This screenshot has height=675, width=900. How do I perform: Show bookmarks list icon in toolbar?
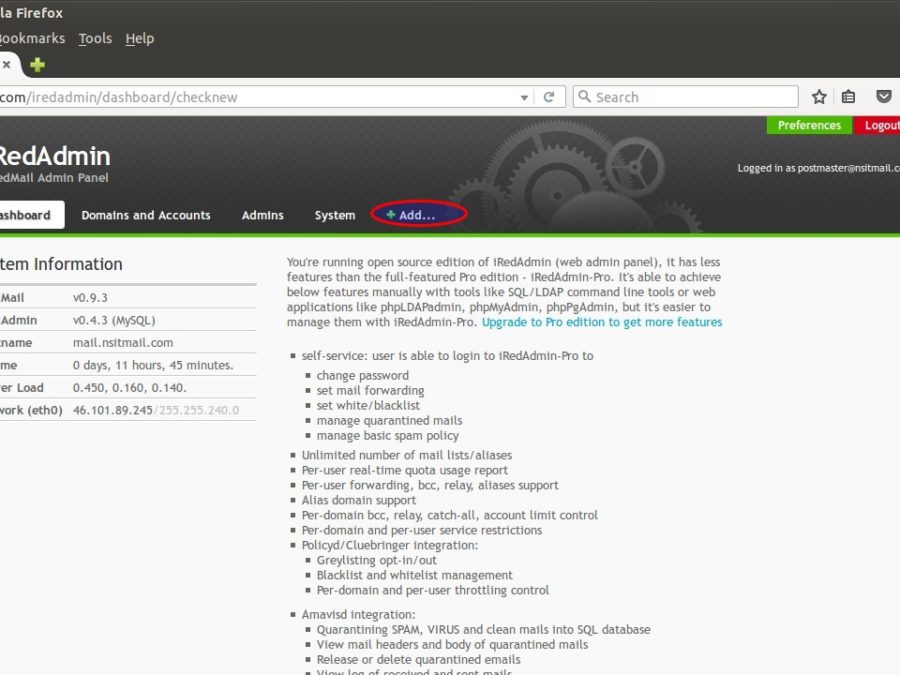(848, 97)
